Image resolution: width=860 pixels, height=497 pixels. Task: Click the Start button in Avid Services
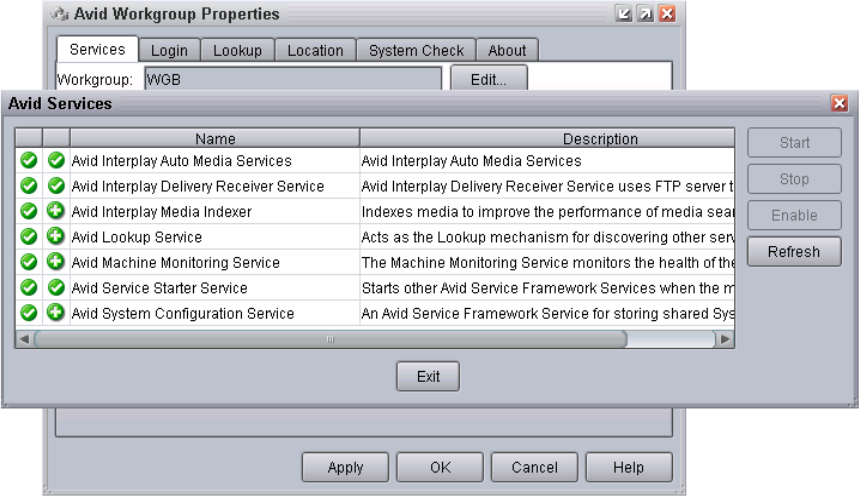(794, 143)
